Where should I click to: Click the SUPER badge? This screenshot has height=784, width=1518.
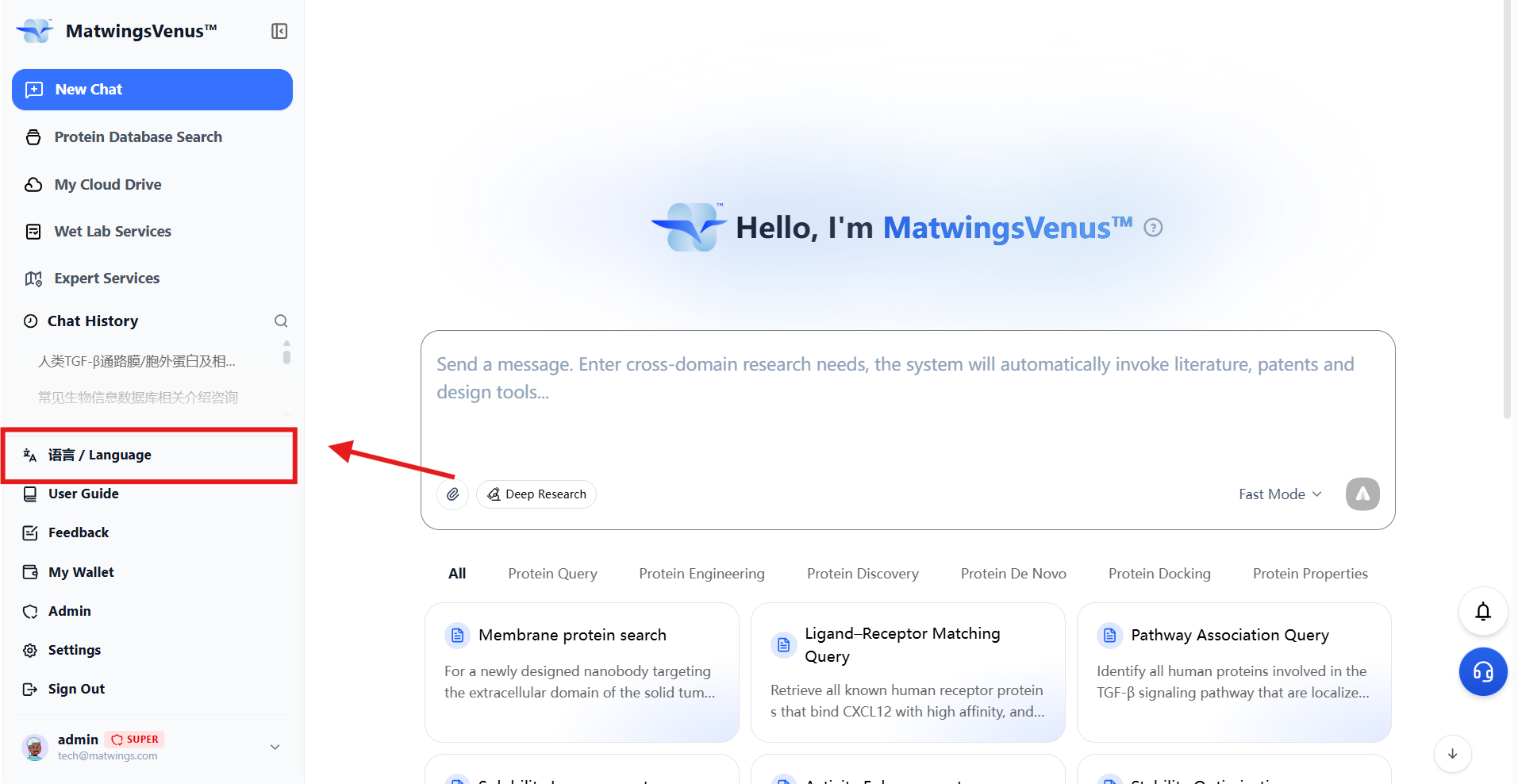(x=135, y=740)
